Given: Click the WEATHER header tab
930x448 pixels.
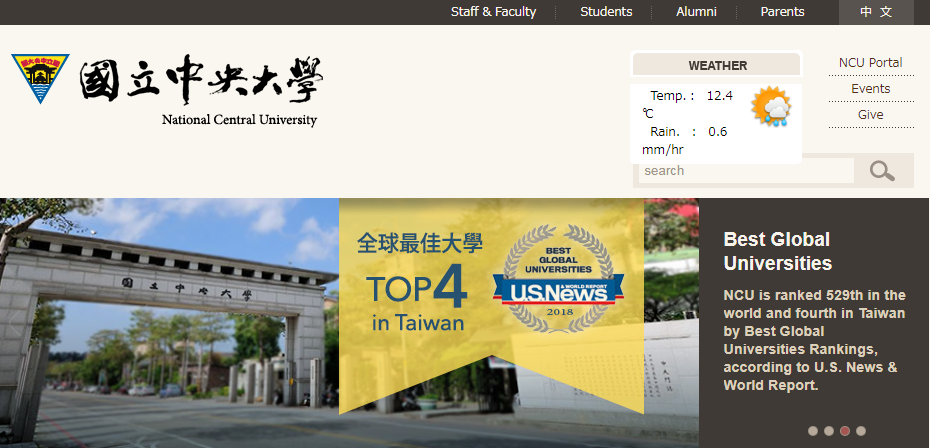Looking at the screenshot, I should click(x=717, y=65).
